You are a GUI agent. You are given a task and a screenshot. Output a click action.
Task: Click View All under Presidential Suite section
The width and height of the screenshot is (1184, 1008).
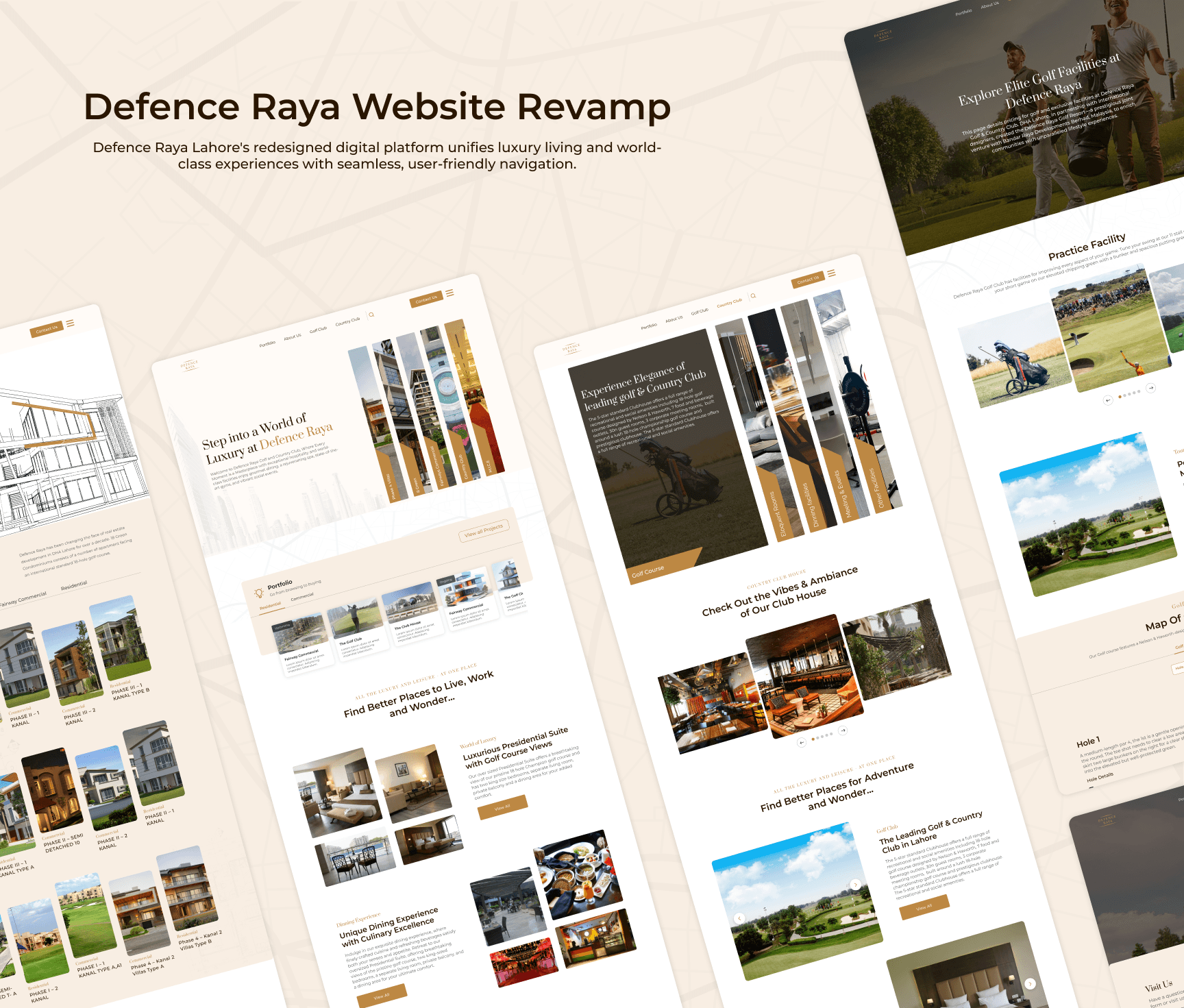(x=503, y=807)
